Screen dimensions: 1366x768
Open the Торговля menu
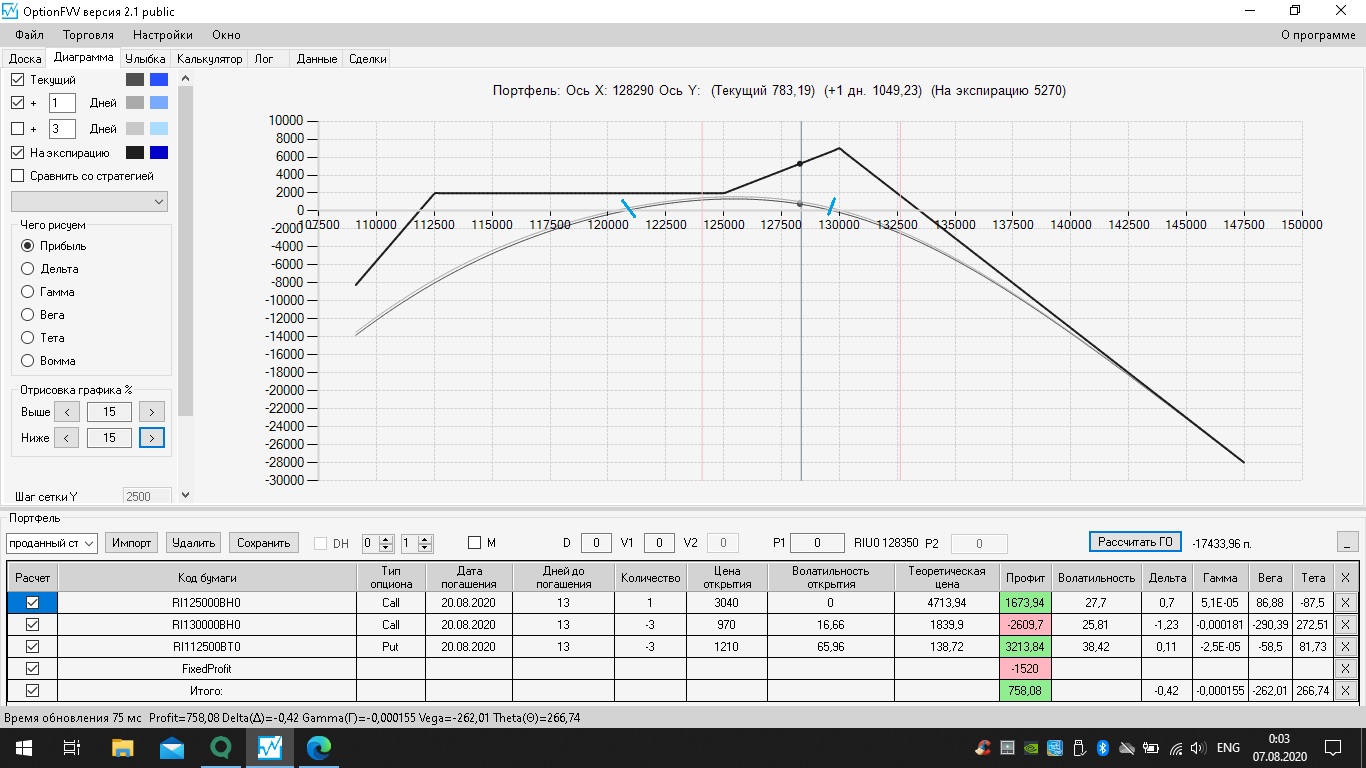point(89,35)
